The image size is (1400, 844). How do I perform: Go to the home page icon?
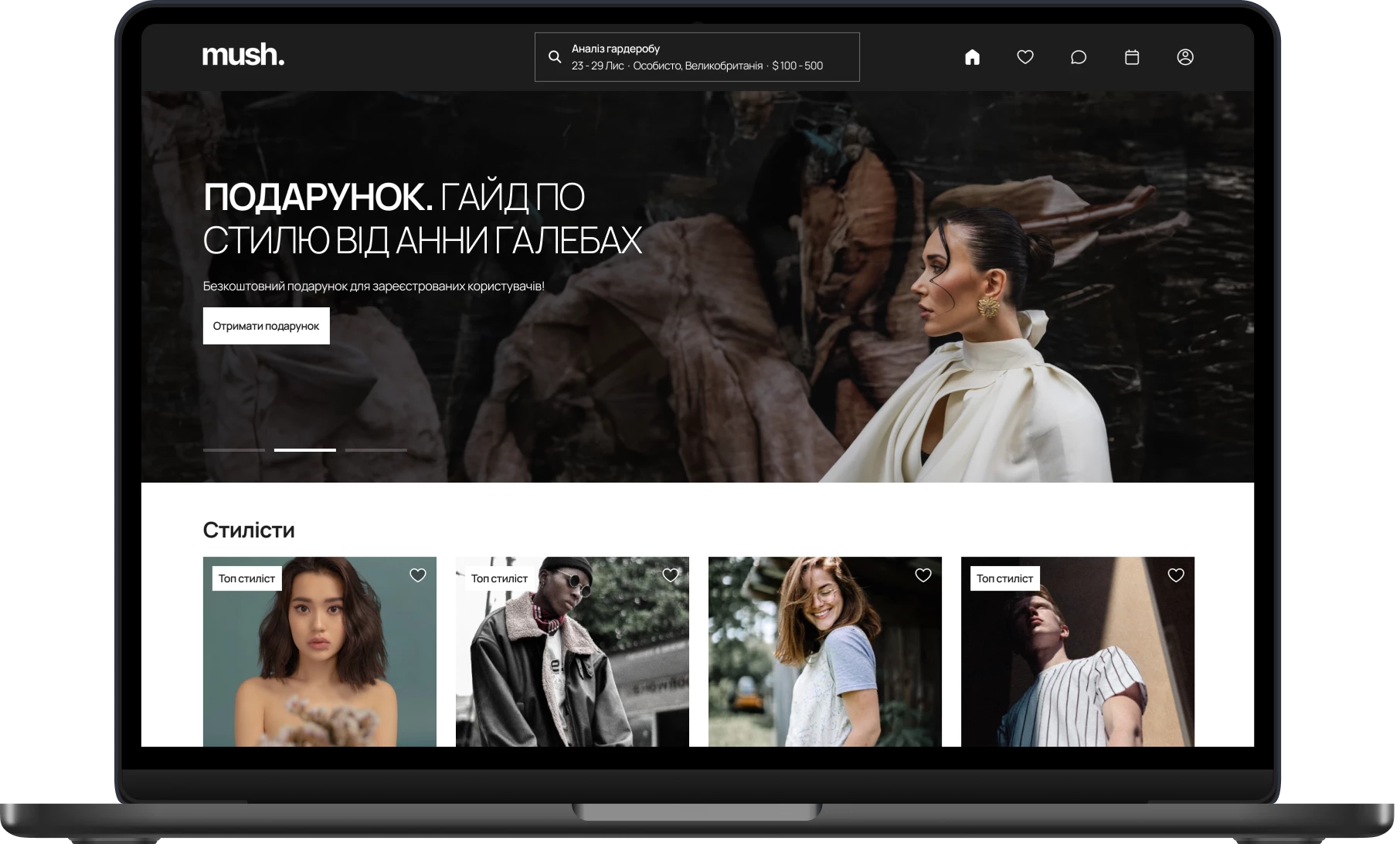point(972,57)
